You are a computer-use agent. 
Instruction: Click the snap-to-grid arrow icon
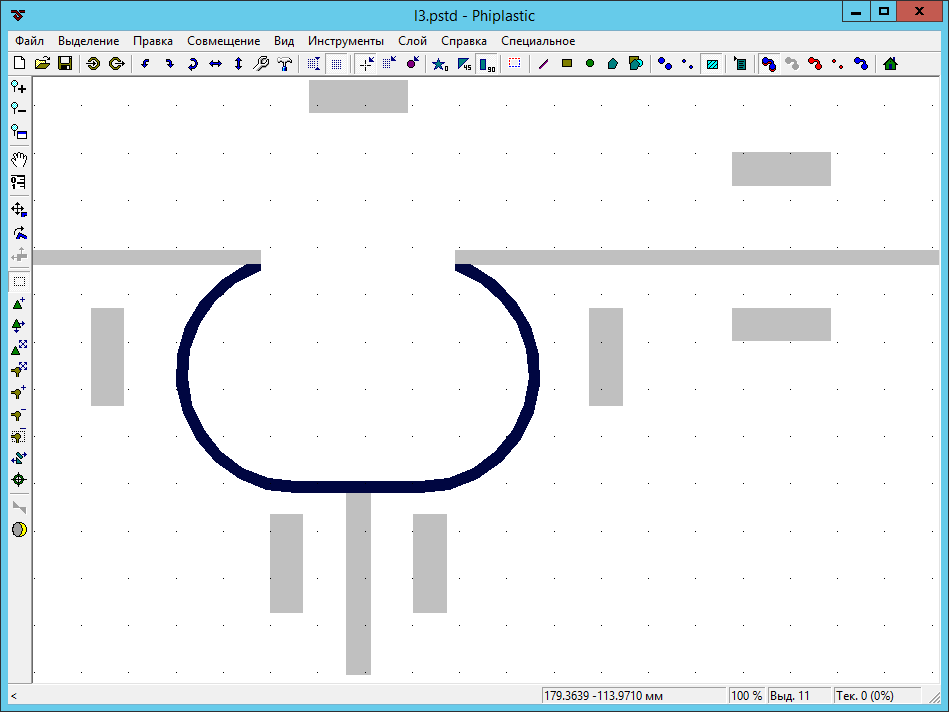point(389,64)
